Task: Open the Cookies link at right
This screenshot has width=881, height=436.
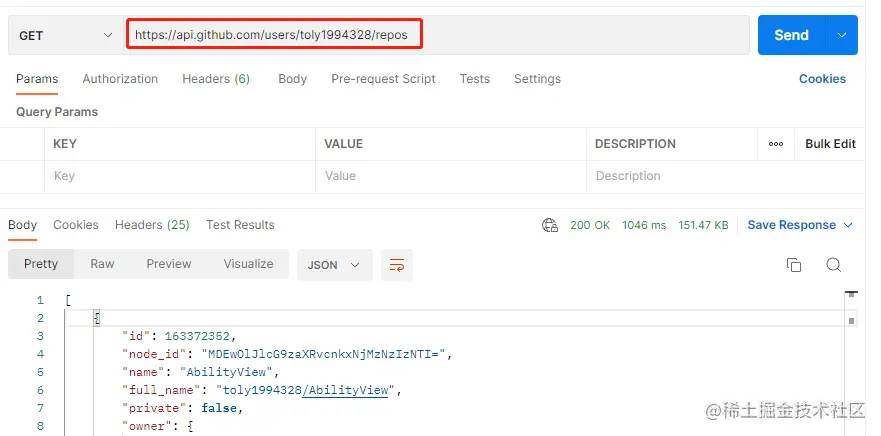Action: (x=822, y=79)
